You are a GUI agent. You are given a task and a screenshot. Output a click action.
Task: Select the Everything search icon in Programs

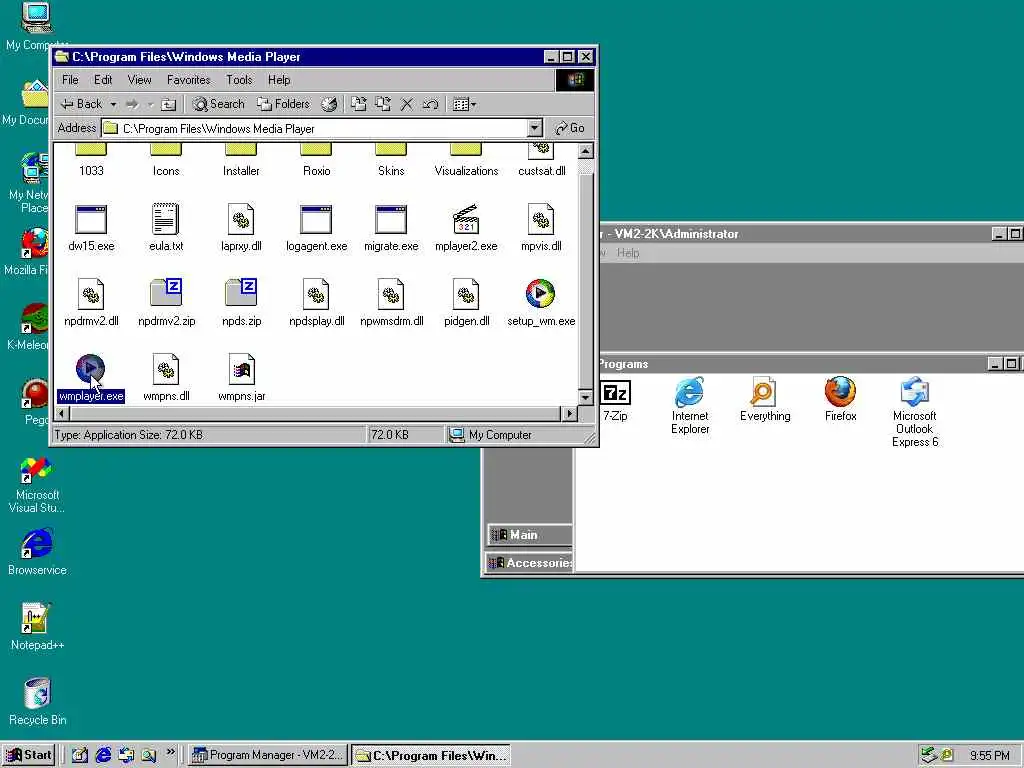(x=763, y=391)
